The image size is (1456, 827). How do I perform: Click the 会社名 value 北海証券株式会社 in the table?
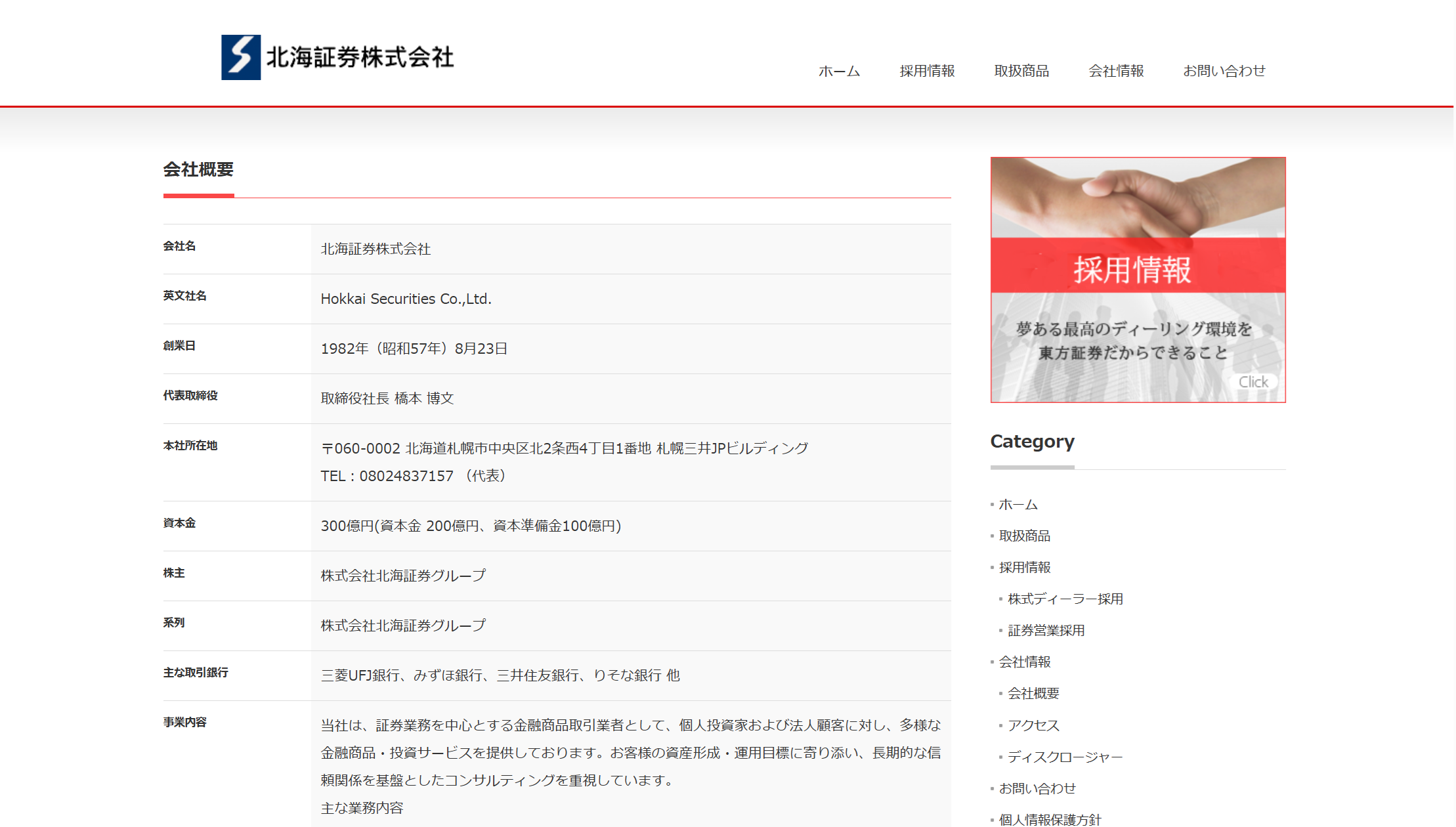tap(375, 249)
